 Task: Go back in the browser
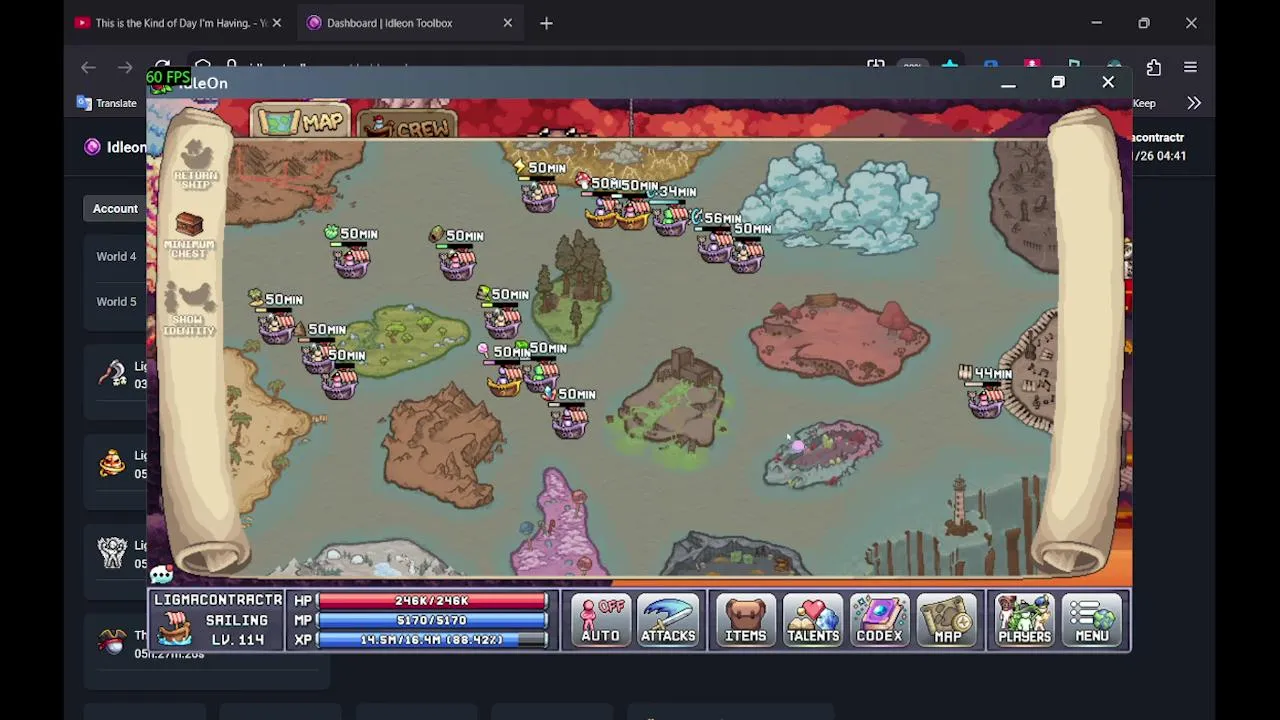(89, 67)
